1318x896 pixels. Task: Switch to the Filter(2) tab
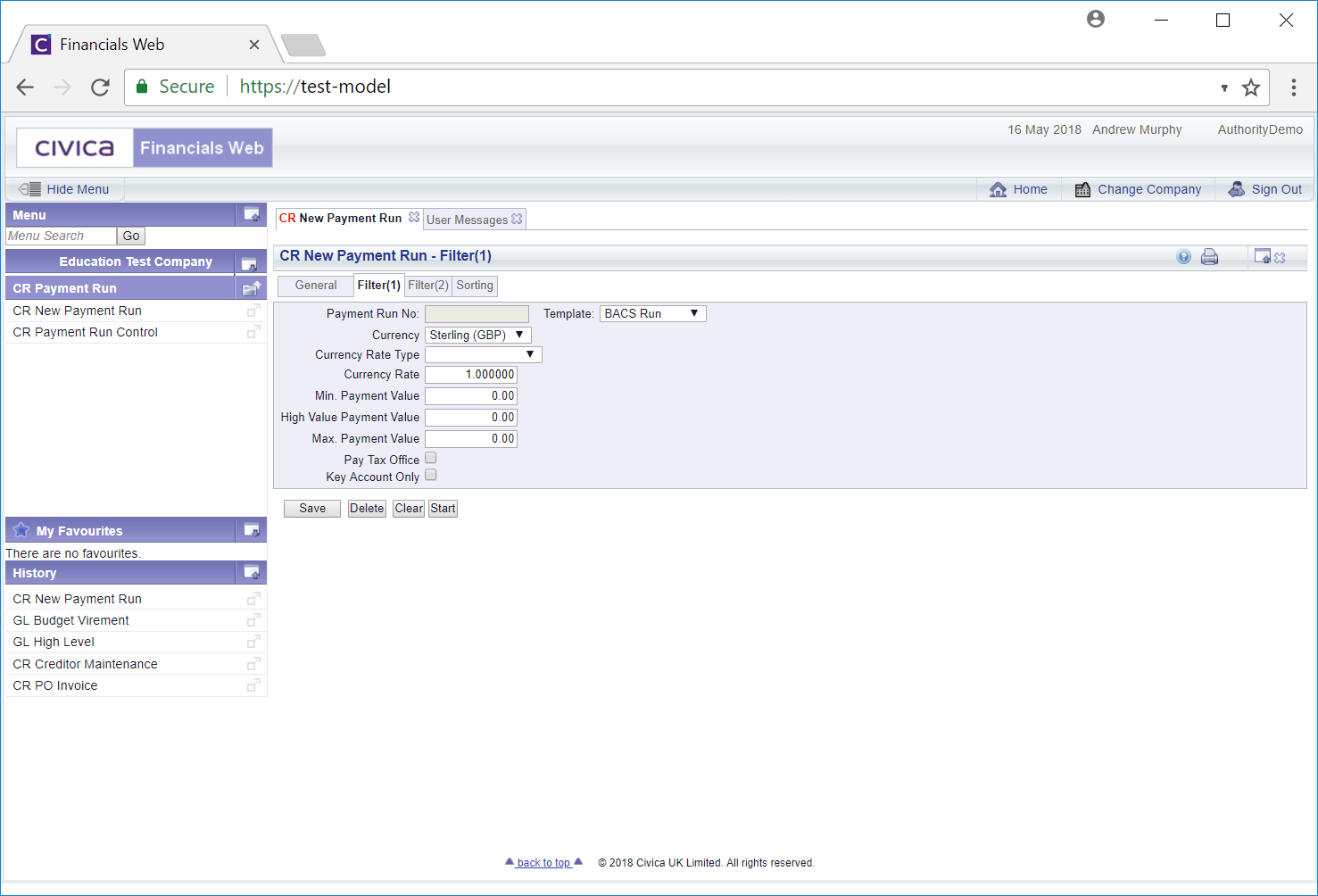(428, 286)
